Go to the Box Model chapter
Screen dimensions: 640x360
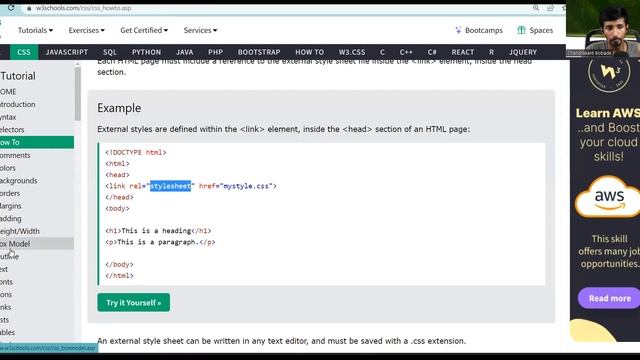coord(37,244)
